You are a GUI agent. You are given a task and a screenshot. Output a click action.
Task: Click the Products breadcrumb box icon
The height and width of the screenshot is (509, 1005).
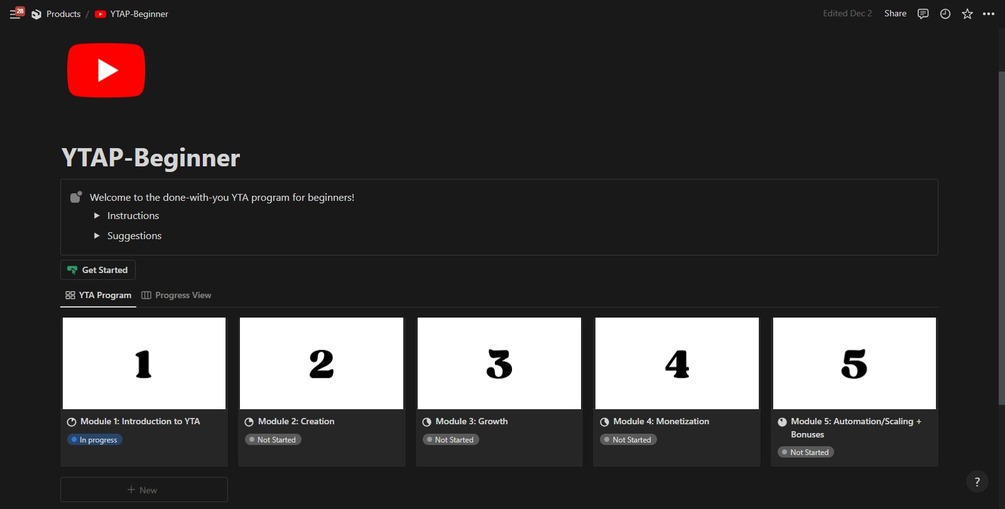[x=37, y=14]
